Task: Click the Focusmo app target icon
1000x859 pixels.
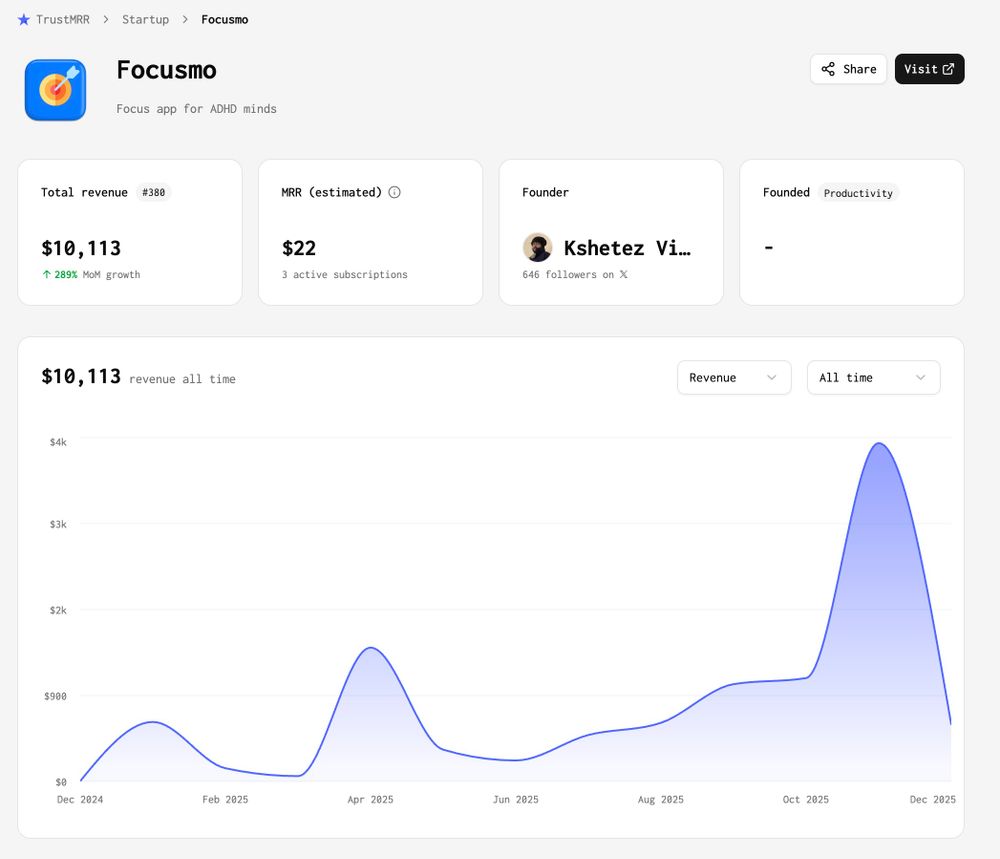Action: point(55,90)
